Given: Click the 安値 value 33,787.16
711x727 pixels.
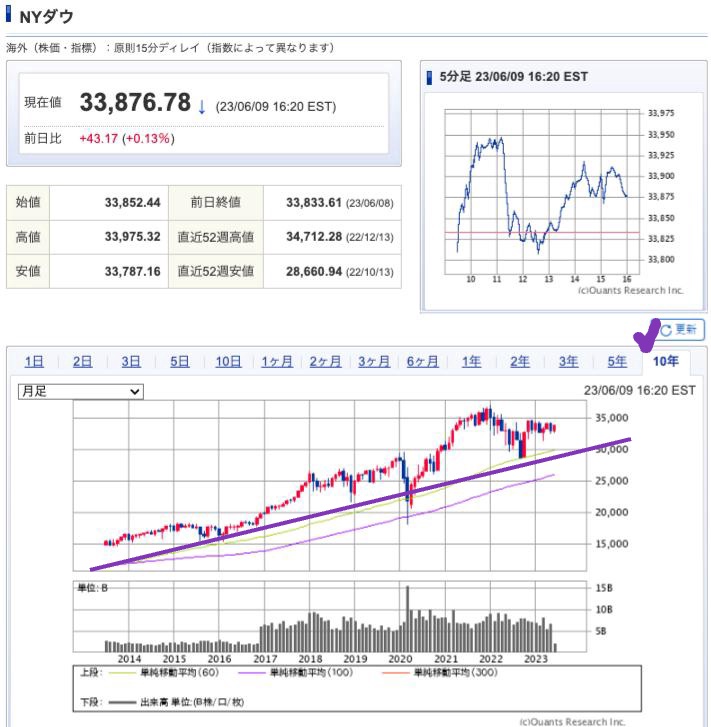Looking at the screenshot, I should tap(132, 271).
